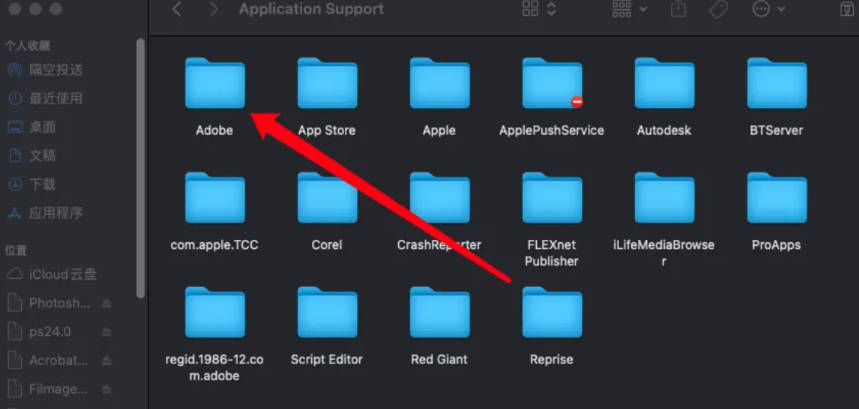Eject the Photosh... volume
The height and width of the screenshot is (409, 859).
[x=107, y=303]
